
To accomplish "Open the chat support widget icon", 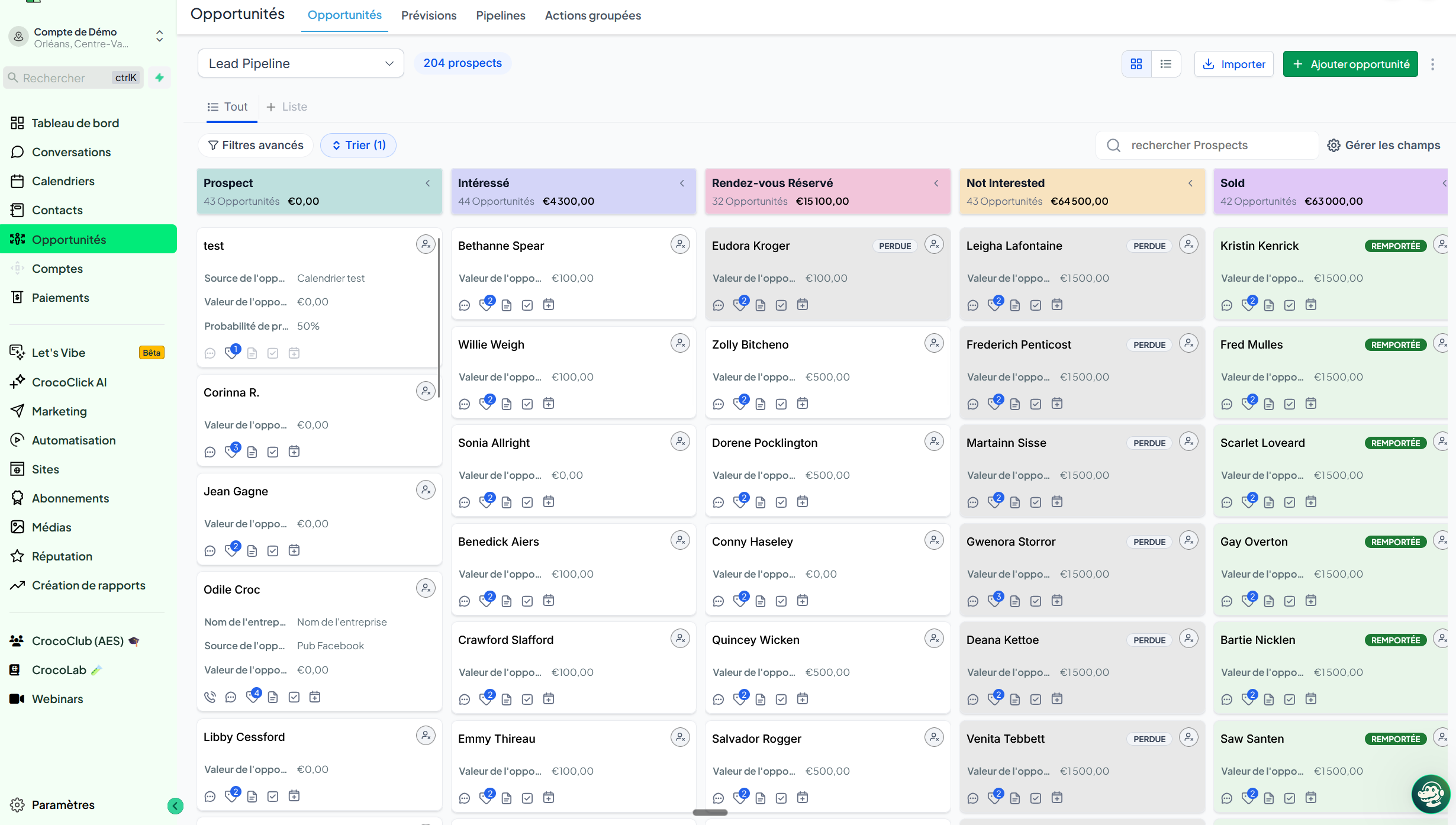I will (1430, 794).
